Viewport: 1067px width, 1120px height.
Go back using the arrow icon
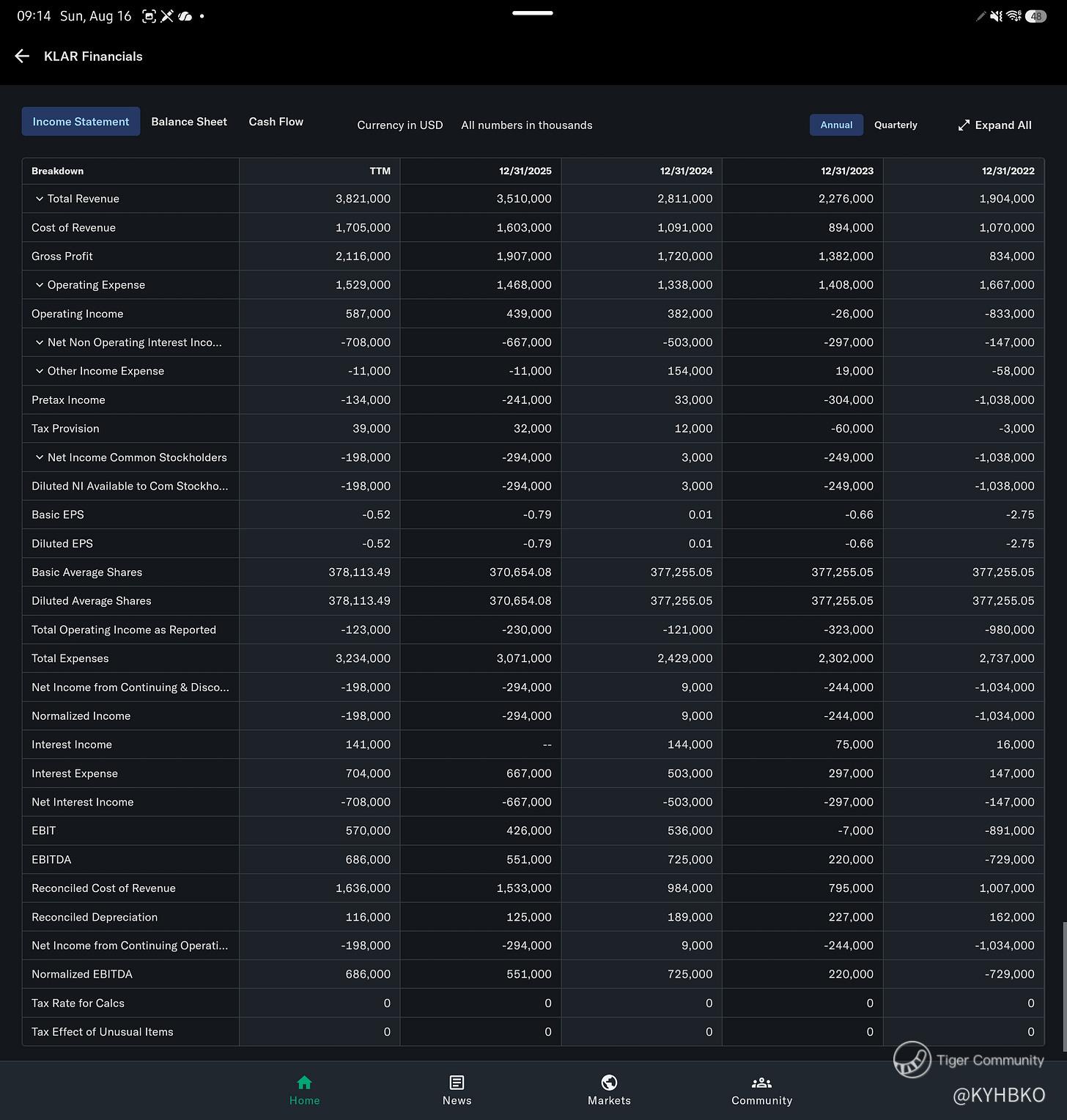tap(22, 56)
